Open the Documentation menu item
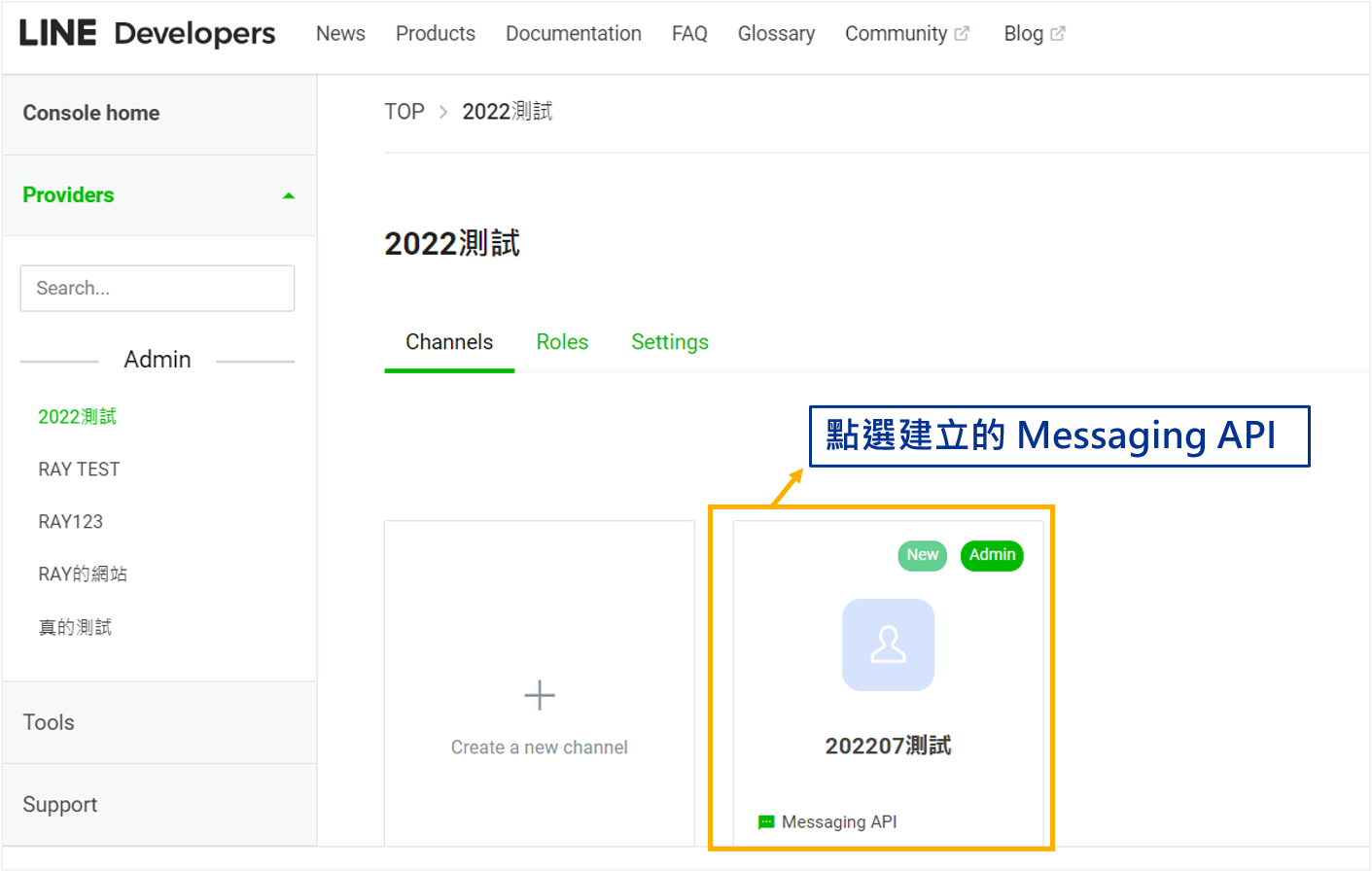This screenshot has width=1372, height=871. 574,32
